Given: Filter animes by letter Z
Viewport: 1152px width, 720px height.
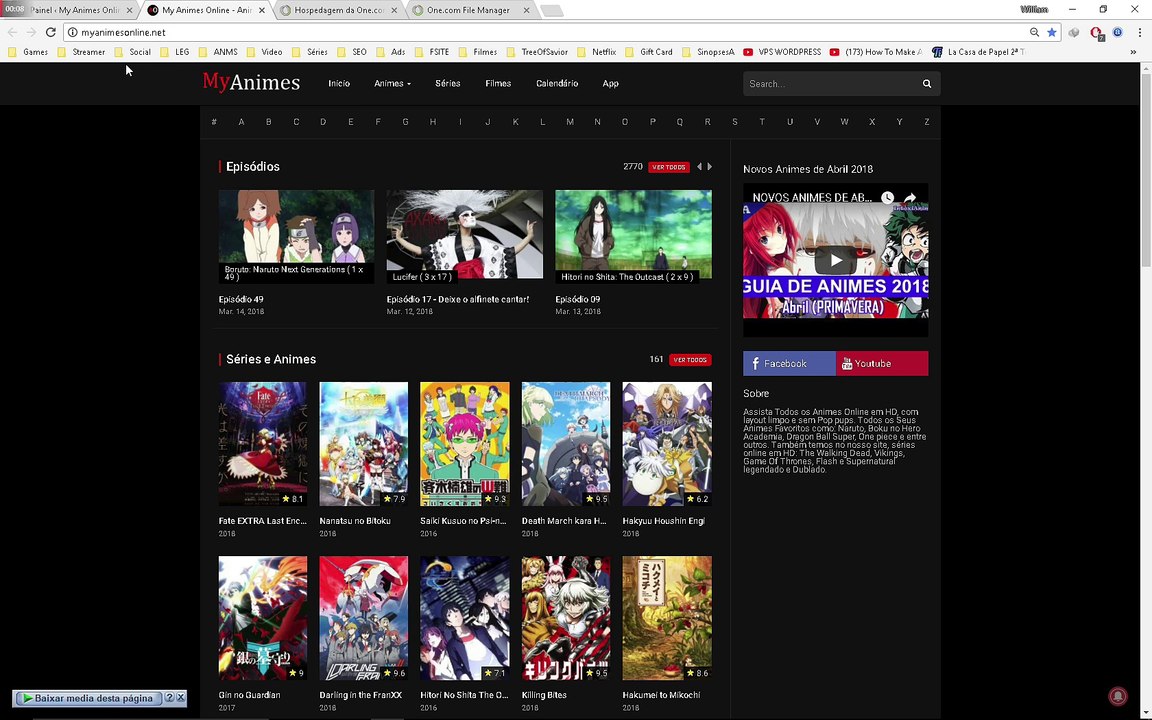Looking at the screenshot, I should [x=926, y=122].
